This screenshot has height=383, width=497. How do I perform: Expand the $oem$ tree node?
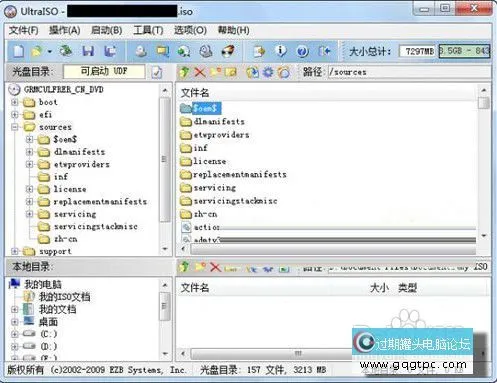point(29,139)
